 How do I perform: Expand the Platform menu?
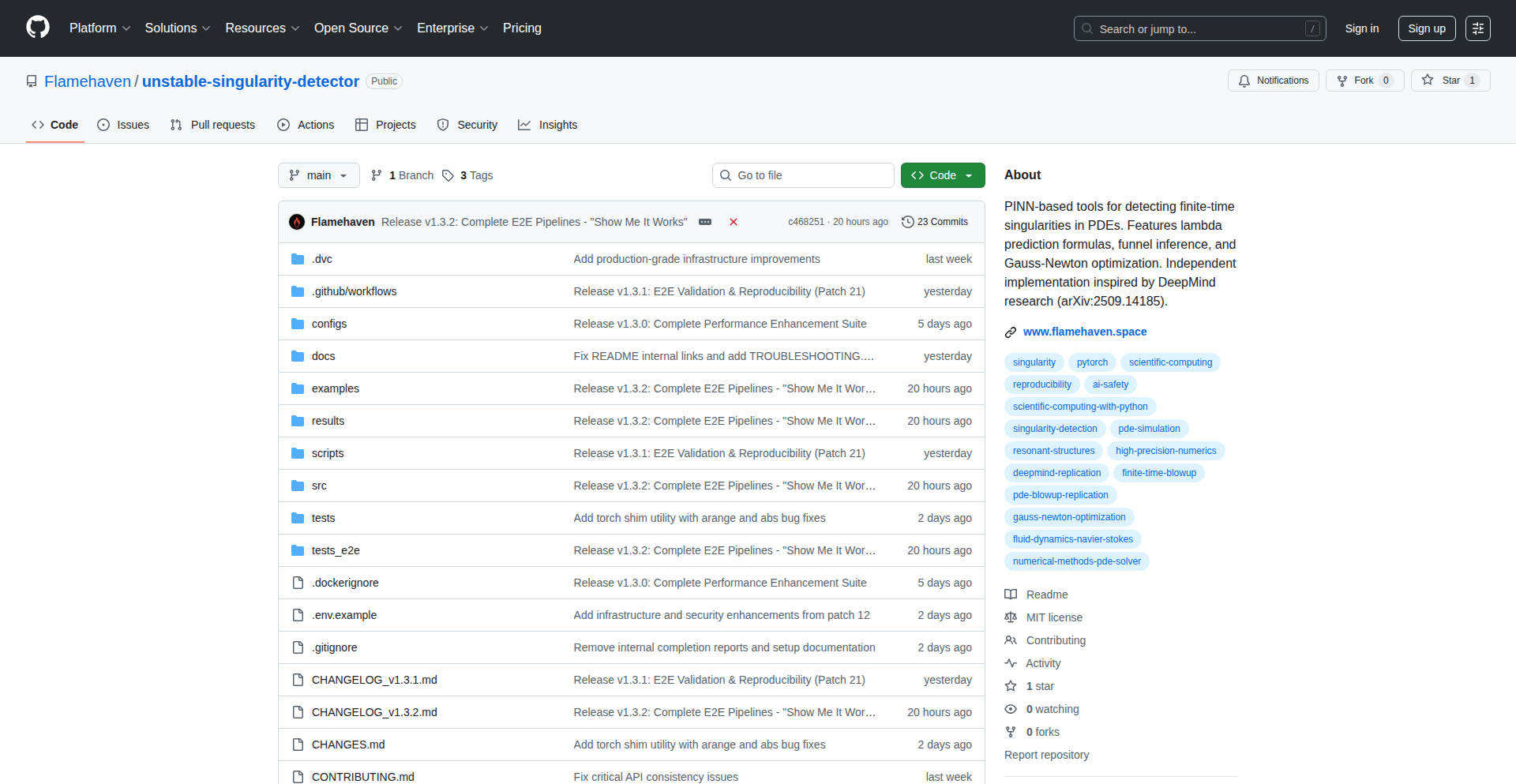(x=99, y=28)
